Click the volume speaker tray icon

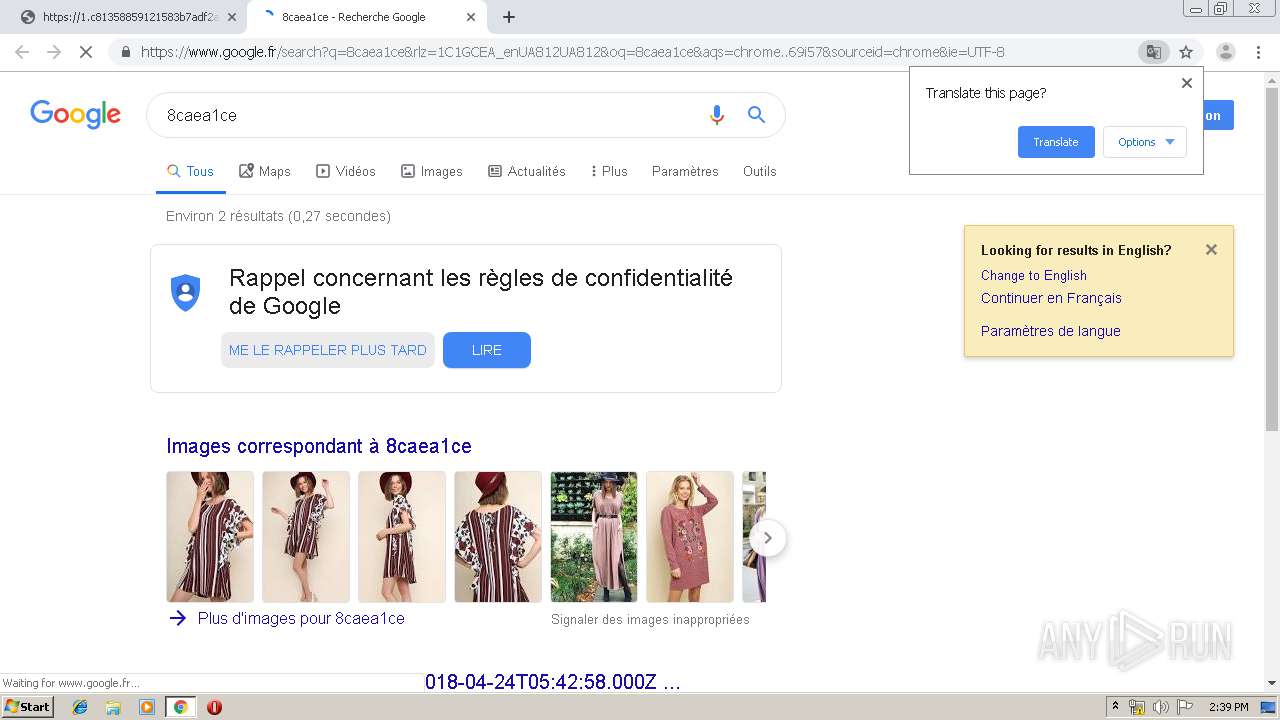(1161, 707)
